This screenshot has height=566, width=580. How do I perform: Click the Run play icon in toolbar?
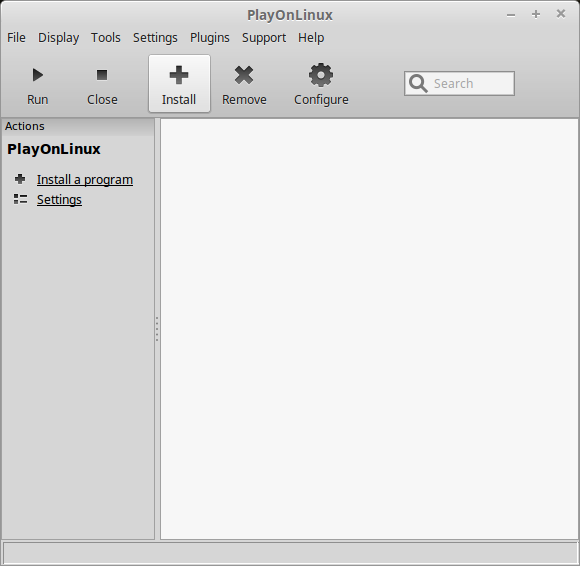37,75
